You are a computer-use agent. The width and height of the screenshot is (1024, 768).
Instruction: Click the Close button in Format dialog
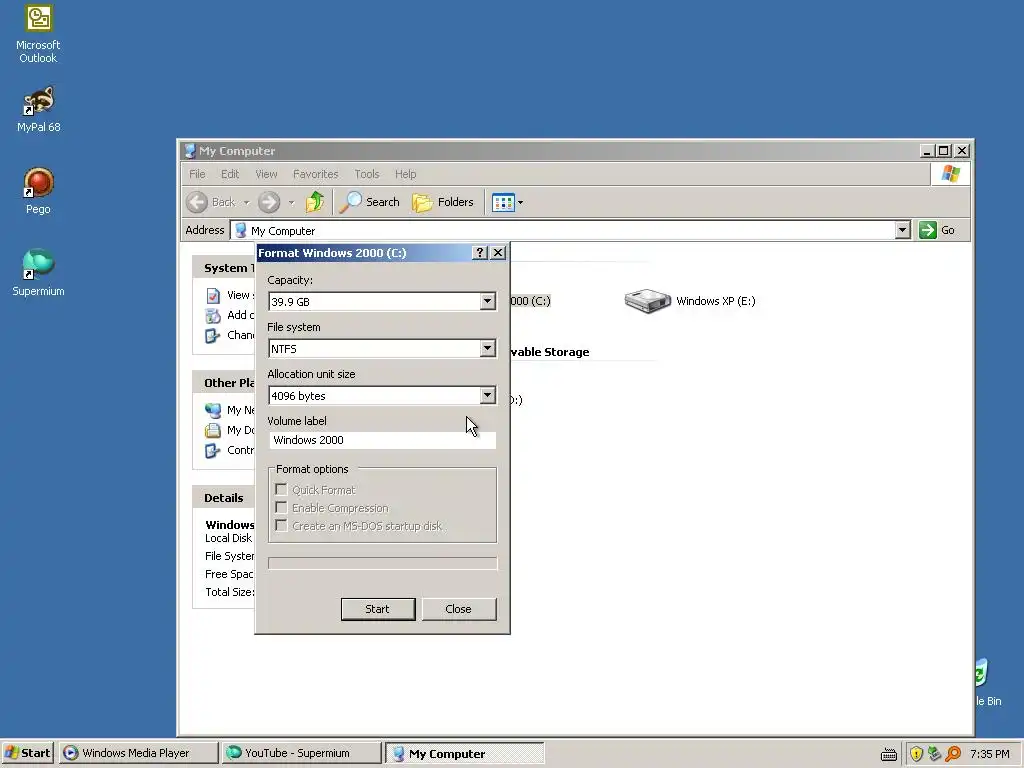point(458,609)
